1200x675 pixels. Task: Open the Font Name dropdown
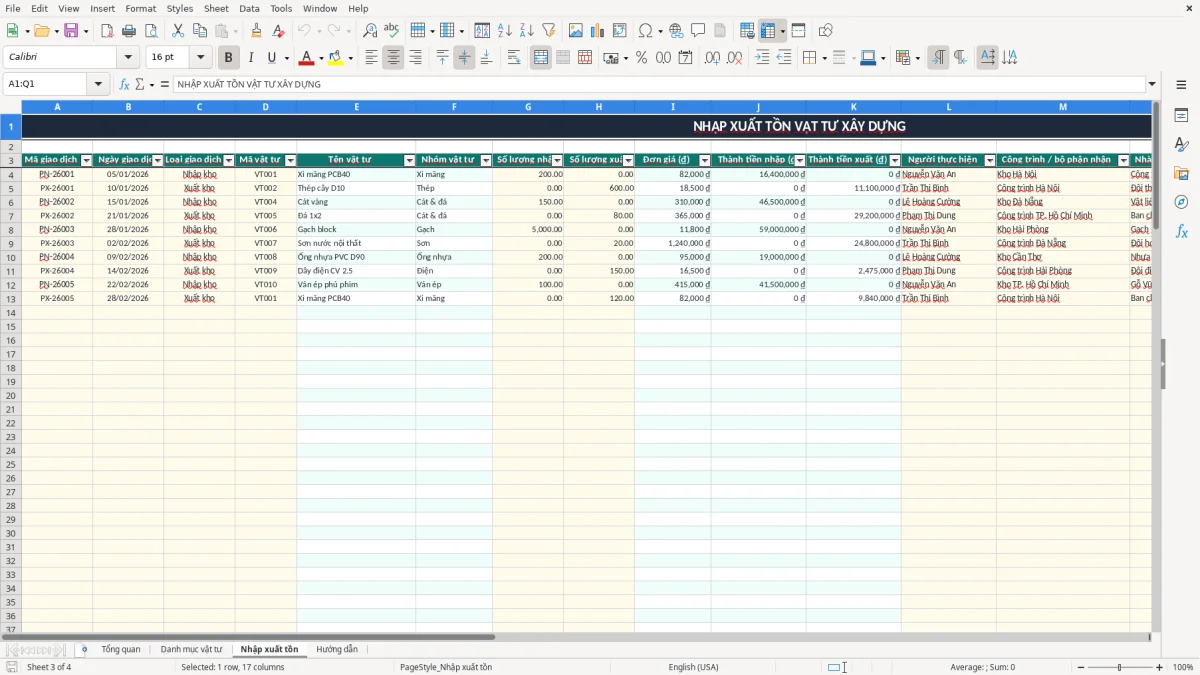tap(128, 58)
